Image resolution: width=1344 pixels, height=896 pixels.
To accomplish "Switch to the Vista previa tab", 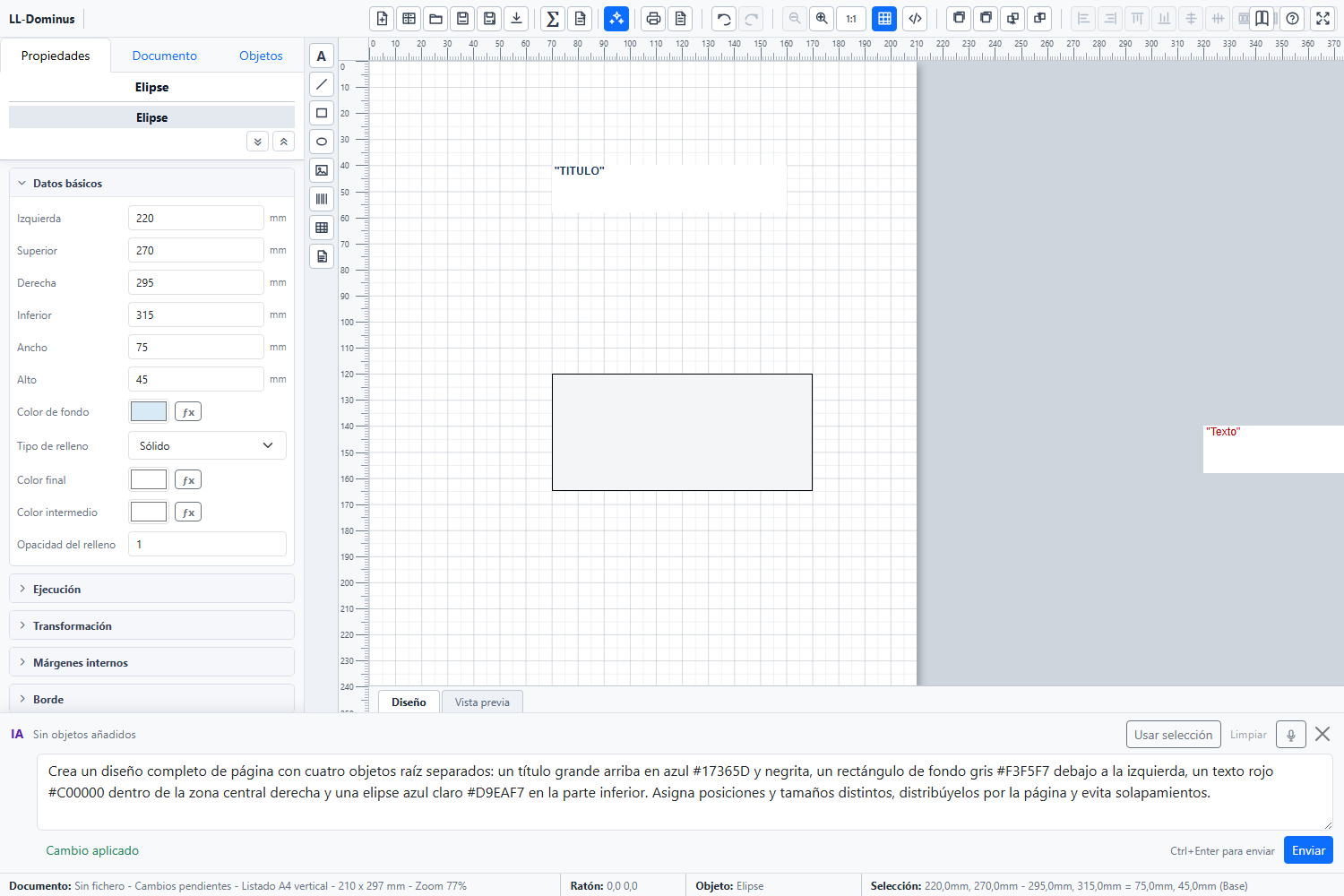I will [x=482, y=702].
